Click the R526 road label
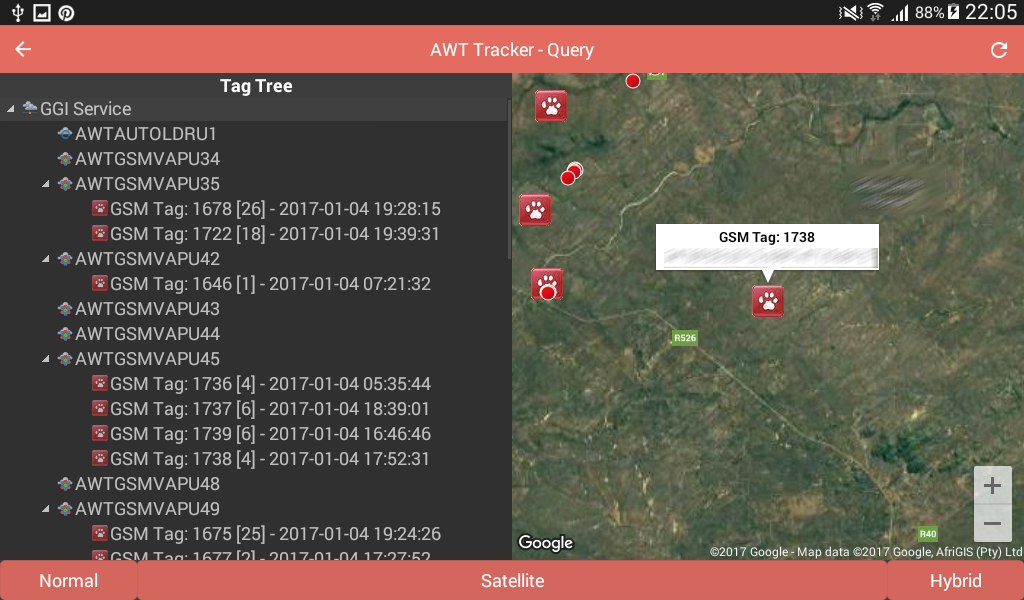The width and height of the screenshot is (1024, 600). [x=684, y=338]
